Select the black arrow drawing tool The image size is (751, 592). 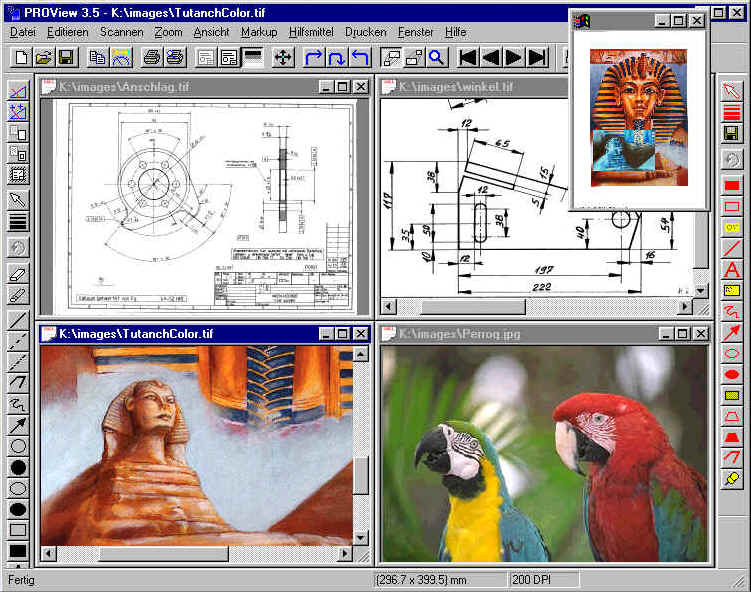[x=18, y=425]
